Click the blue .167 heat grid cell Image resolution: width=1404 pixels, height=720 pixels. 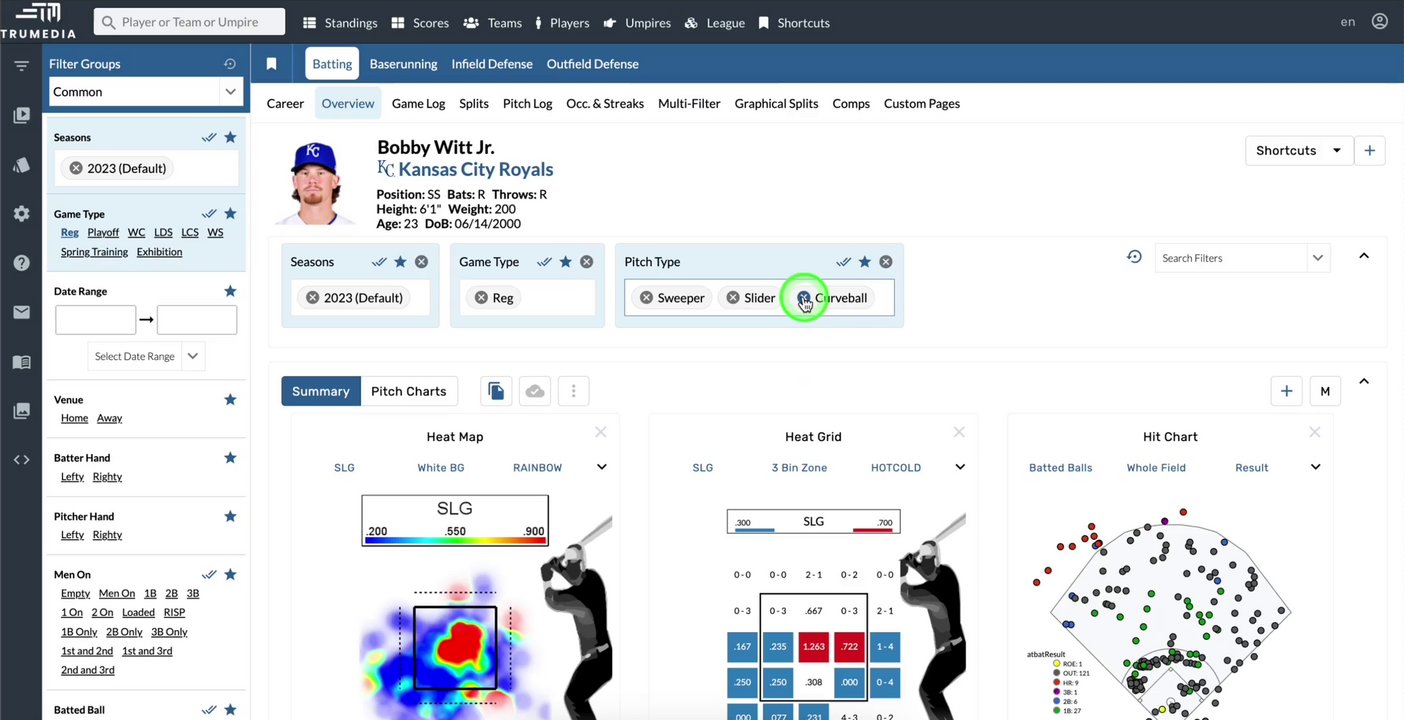click(742, 647)
